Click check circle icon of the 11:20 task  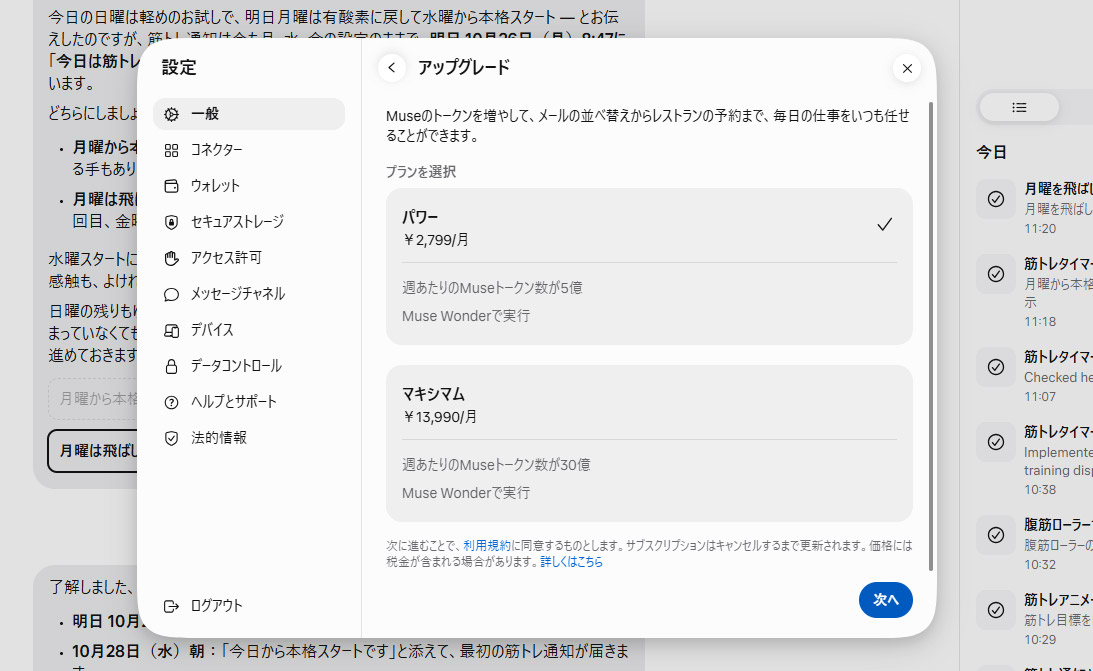pyautogui.click(x=996, y=199)
